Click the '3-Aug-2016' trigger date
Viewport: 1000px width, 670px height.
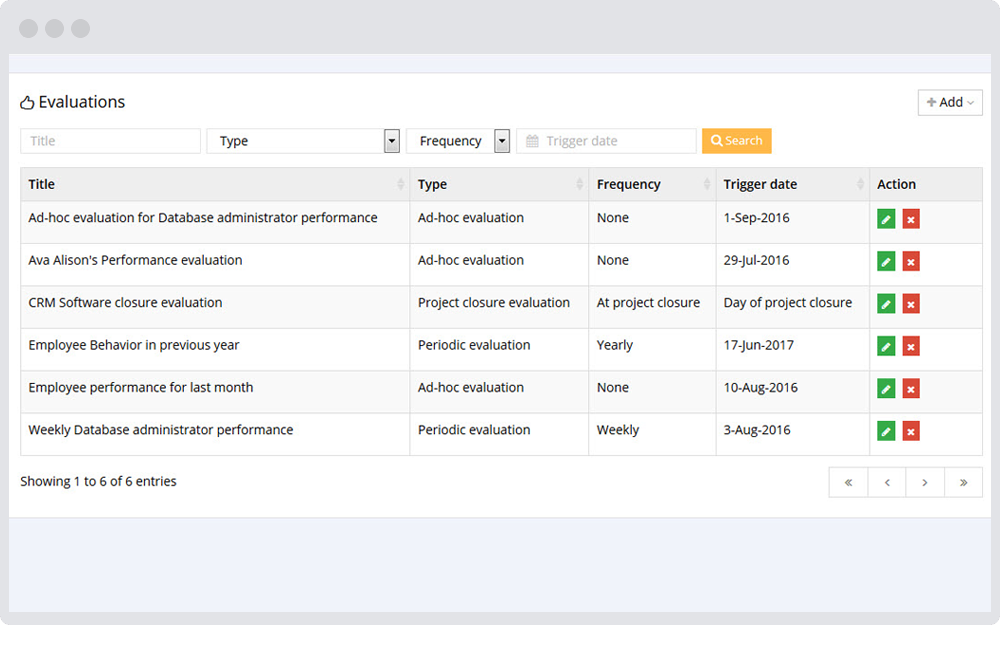click(757, 430)
